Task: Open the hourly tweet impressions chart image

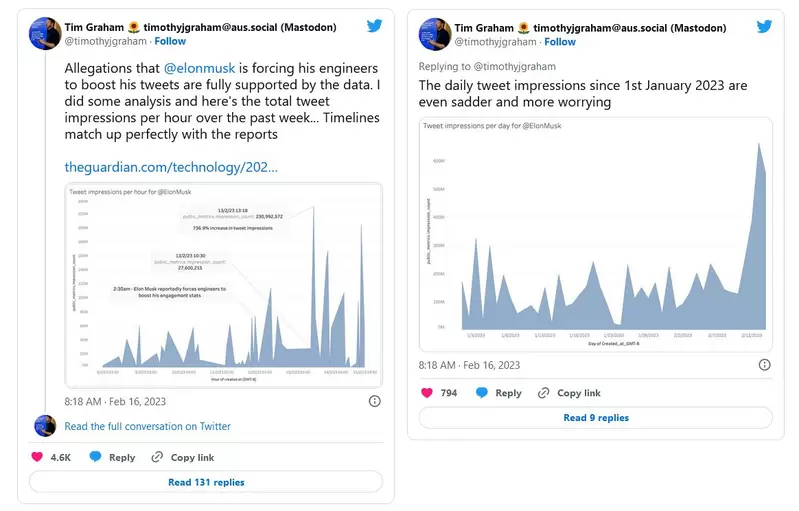Action: coord(224,285)
